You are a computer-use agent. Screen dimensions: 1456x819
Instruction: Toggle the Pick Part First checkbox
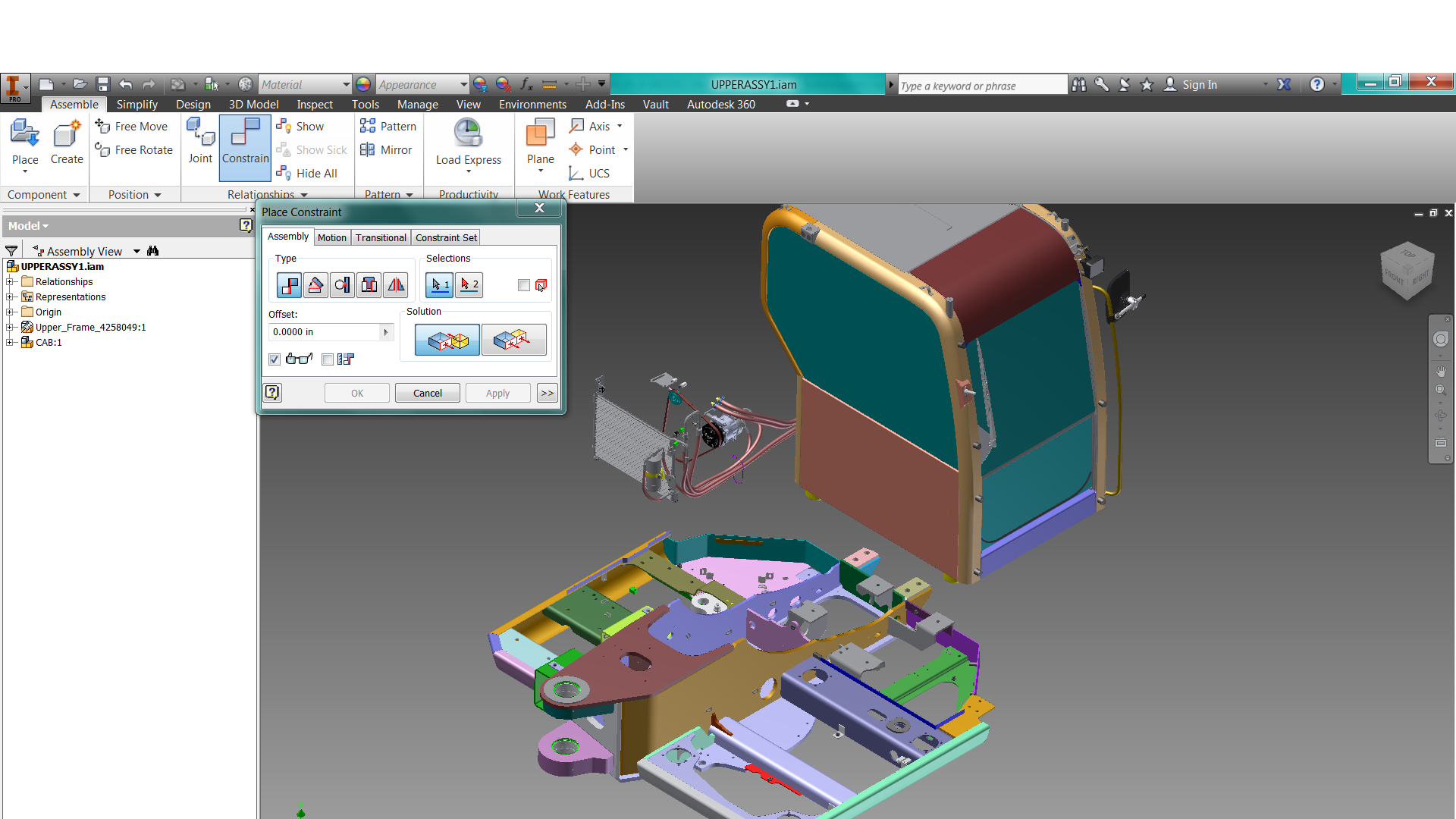(524, 285)
